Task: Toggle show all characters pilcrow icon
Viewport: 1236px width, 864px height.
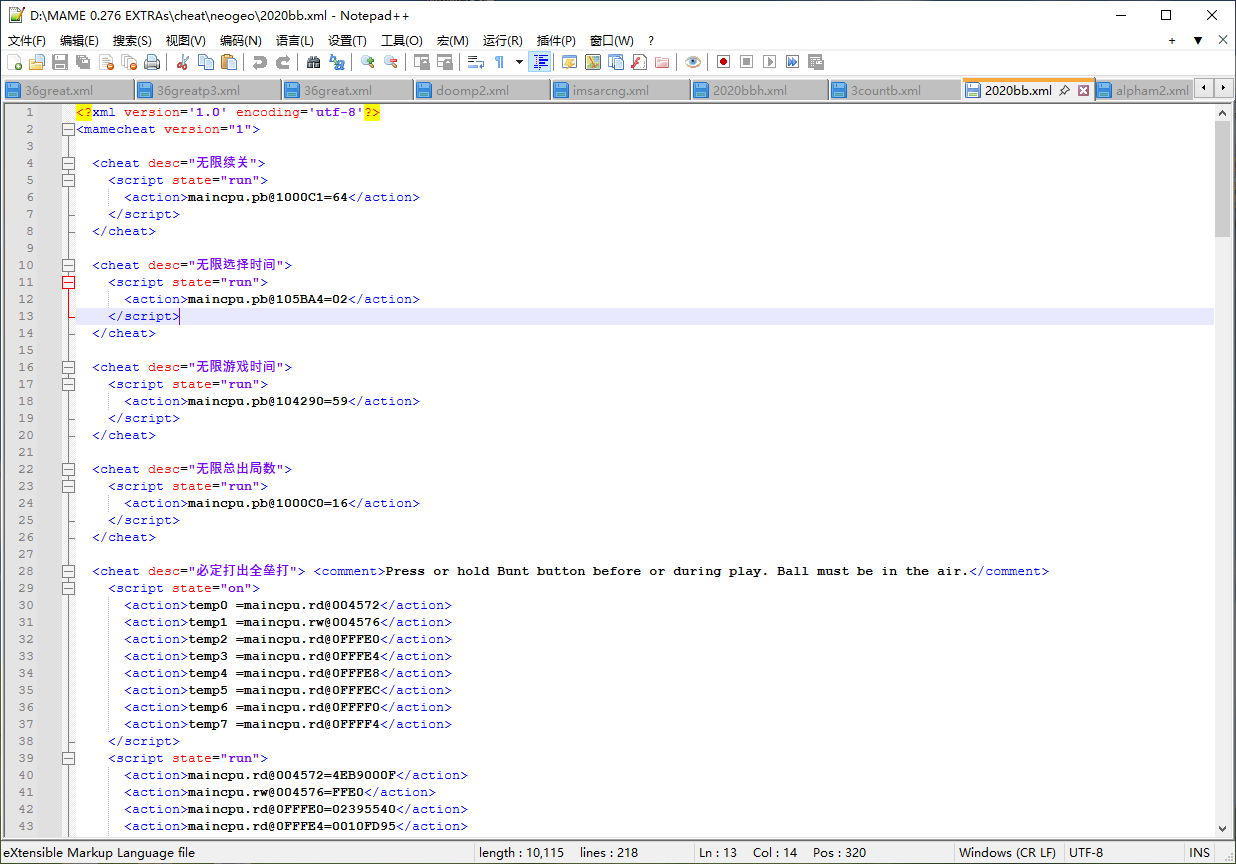Action: (x=499, y=62)
